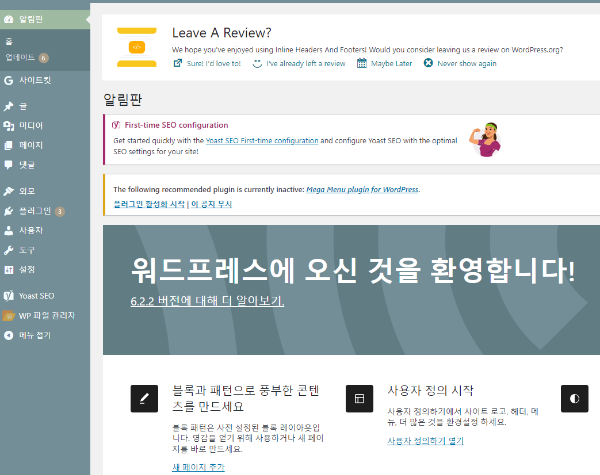Viewport: 600px width, 475px height.
Task: Click 새 페이지 추가 link
Action: (x=198, y=467)
